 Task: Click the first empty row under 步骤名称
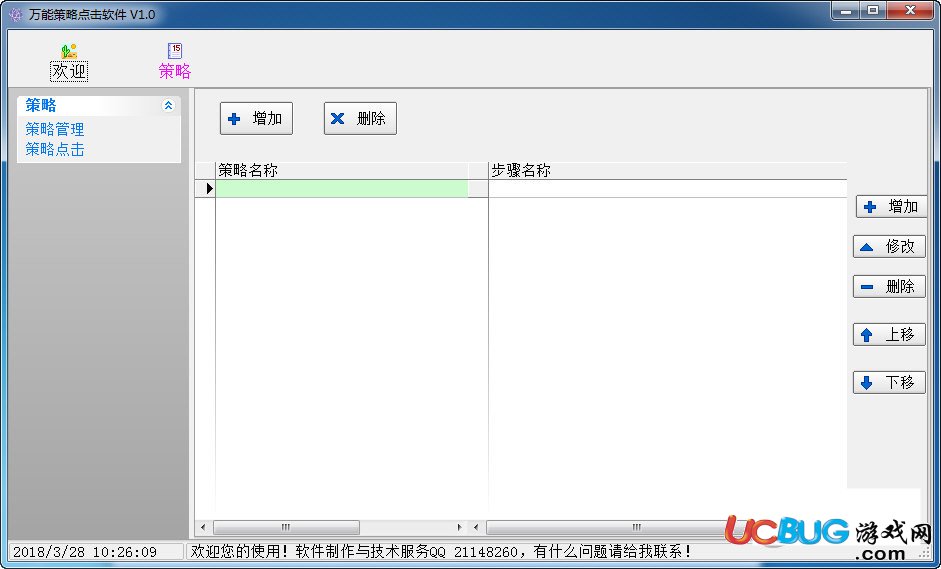pos(667,188)
